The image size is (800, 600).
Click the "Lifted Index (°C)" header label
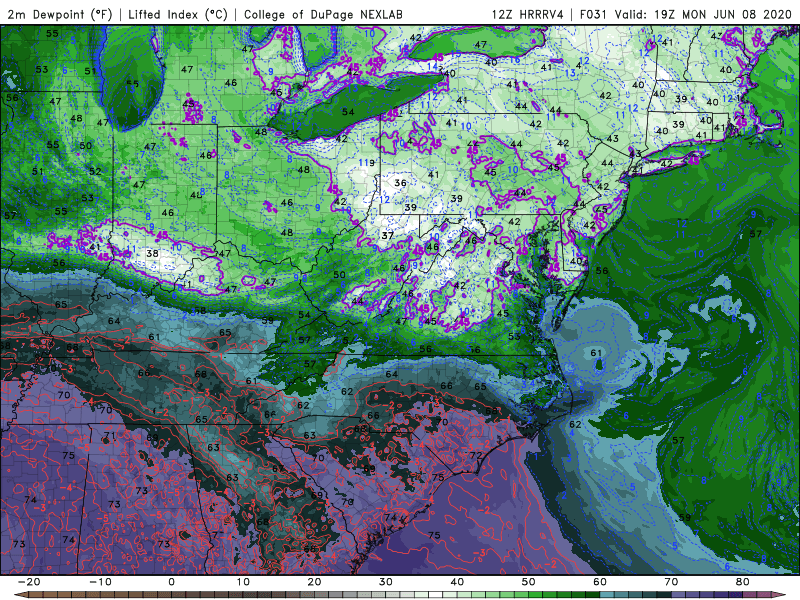(x=178, y=14)
